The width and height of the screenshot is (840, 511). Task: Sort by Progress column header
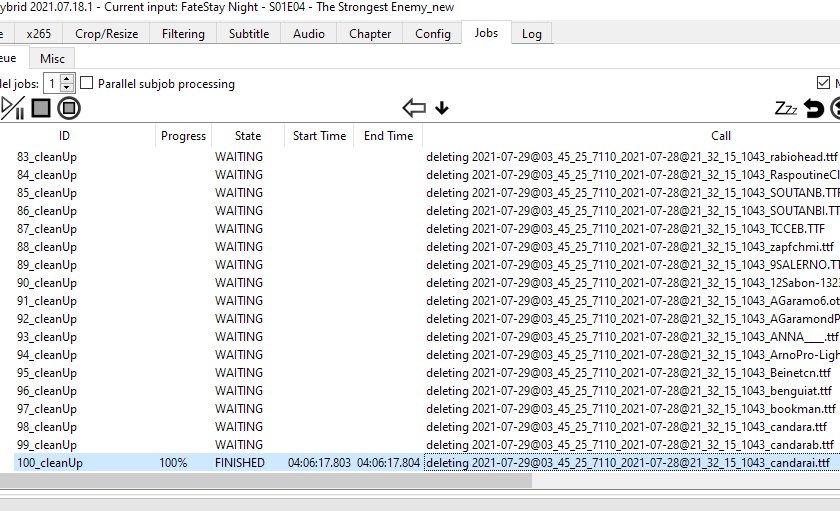click(183, 136)
